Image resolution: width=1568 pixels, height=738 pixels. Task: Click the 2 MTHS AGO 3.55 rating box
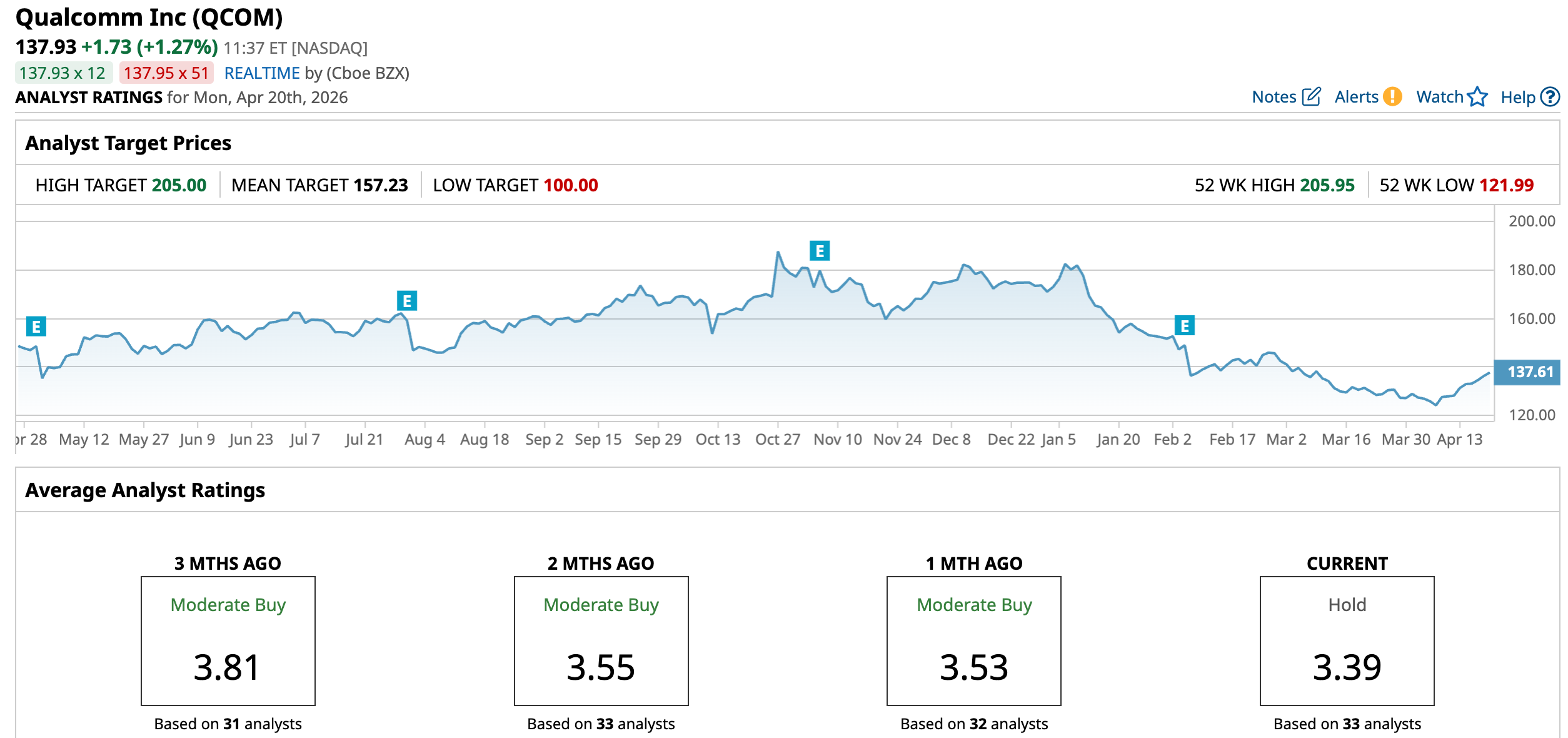(x=601, y=641)
